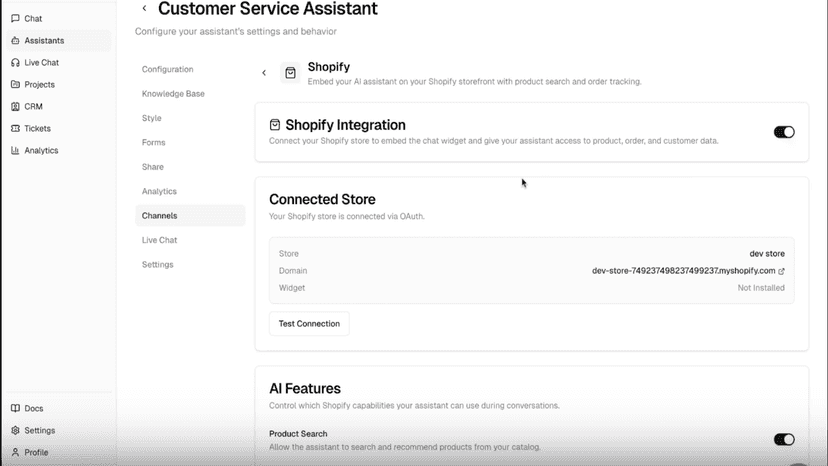This screenshot has width=828, height=466.
Task: Click the 'Domain' row label
Action: pos(293,271)
